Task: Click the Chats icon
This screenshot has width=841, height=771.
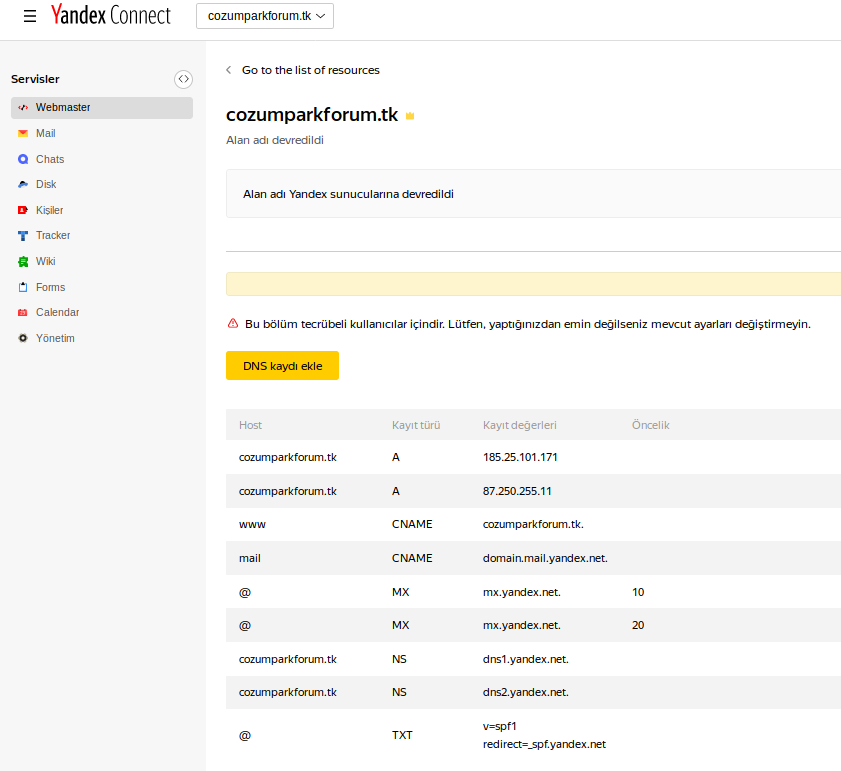Action: point(23,159)
